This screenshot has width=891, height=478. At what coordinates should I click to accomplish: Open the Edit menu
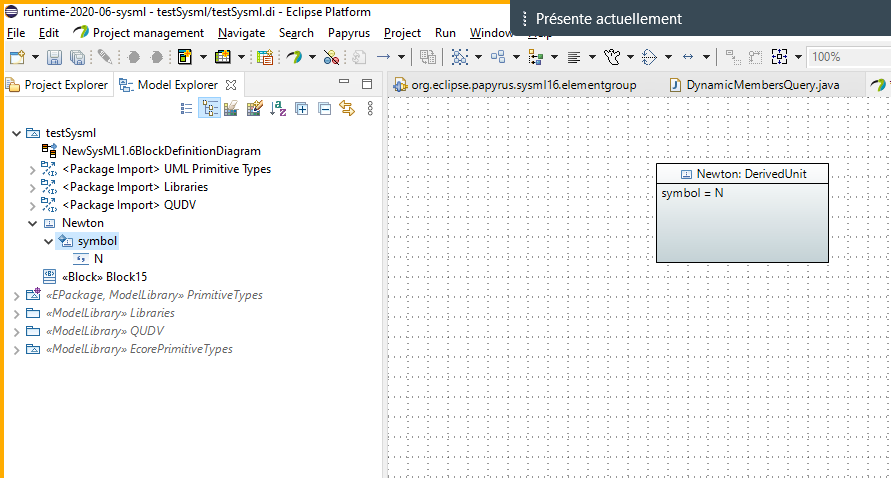[x=49, y=33]
